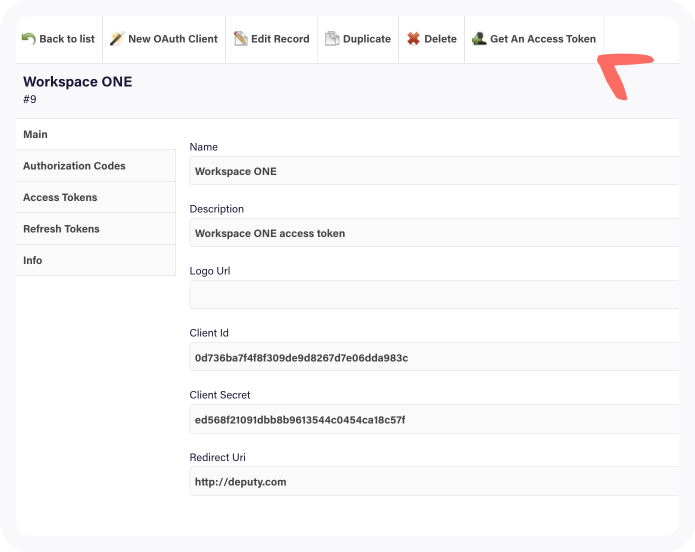Click the New OAuth Client wand icon
Screen dimensions: 695x552
(x=117, y=39)
